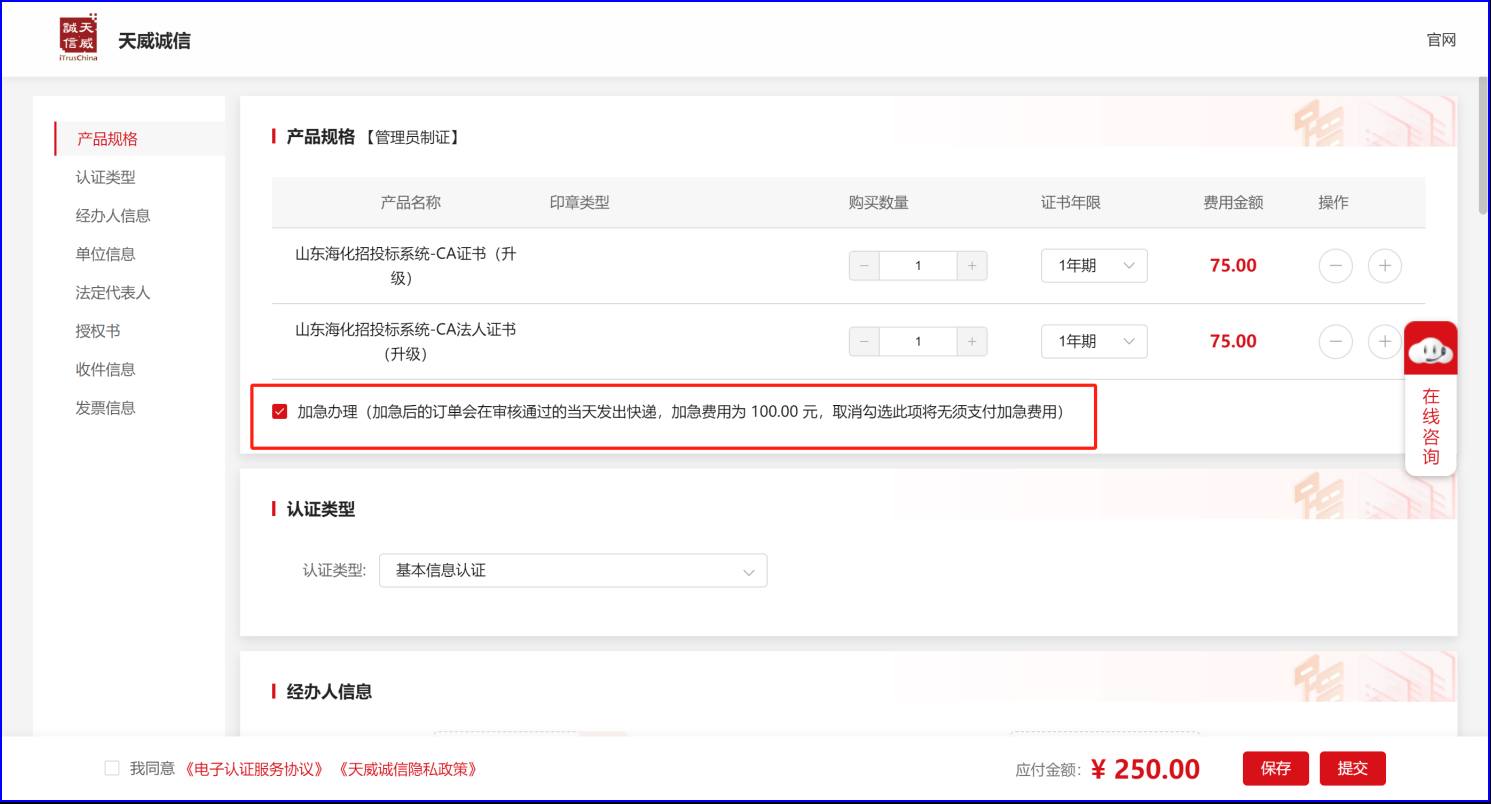Jump to 单位信息 section in sidebar

[106, 254]
